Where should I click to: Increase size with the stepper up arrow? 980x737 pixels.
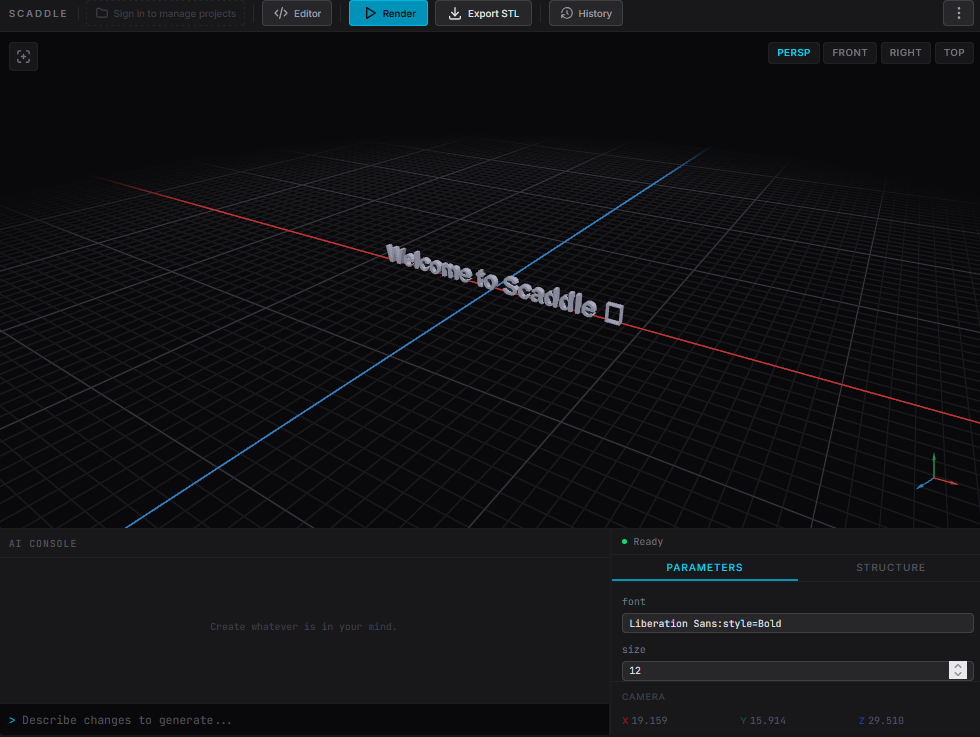pyautogui.click(x=958, y=666)
